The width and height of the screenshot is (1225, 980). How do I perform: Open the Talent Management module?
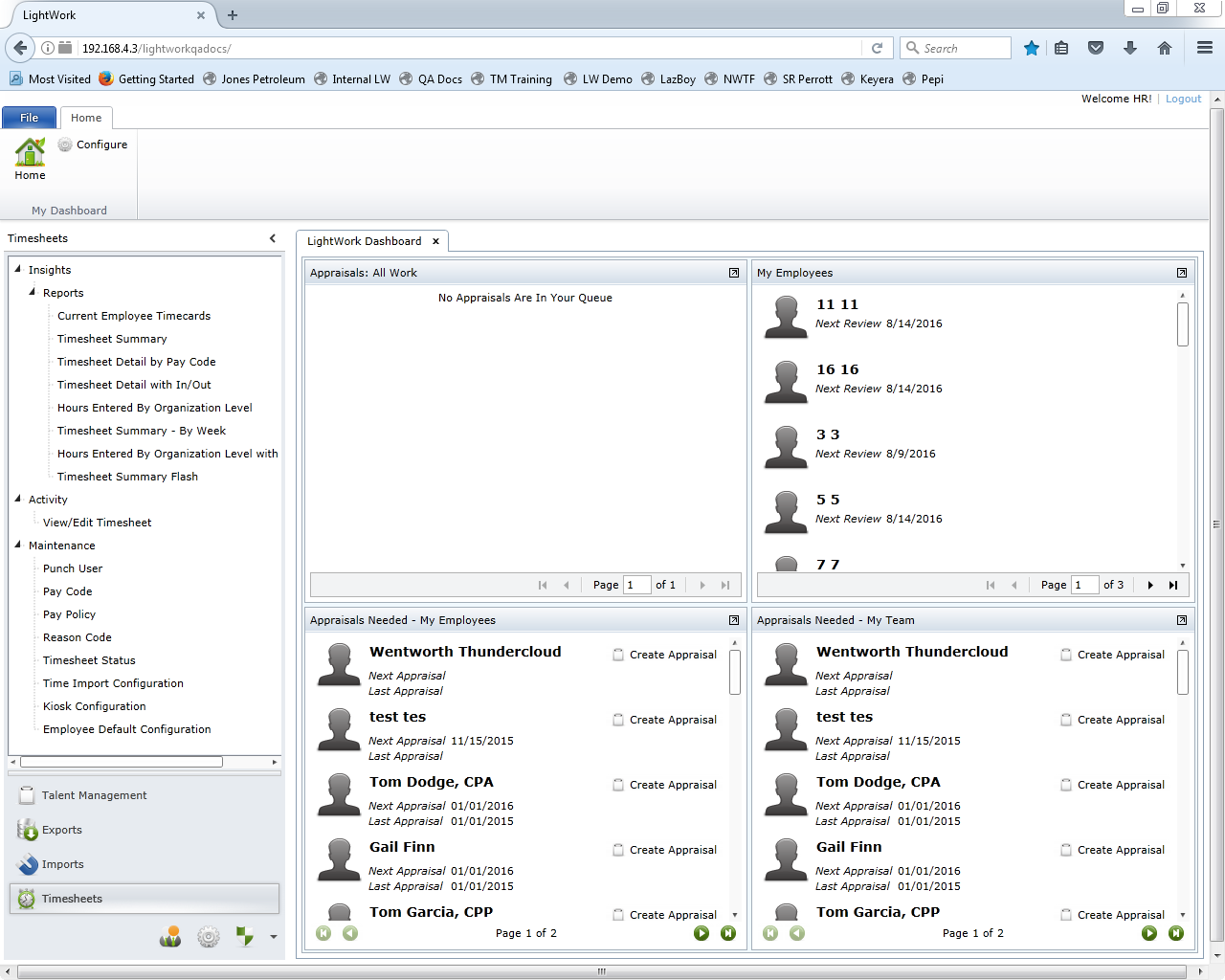pos(94,795)
